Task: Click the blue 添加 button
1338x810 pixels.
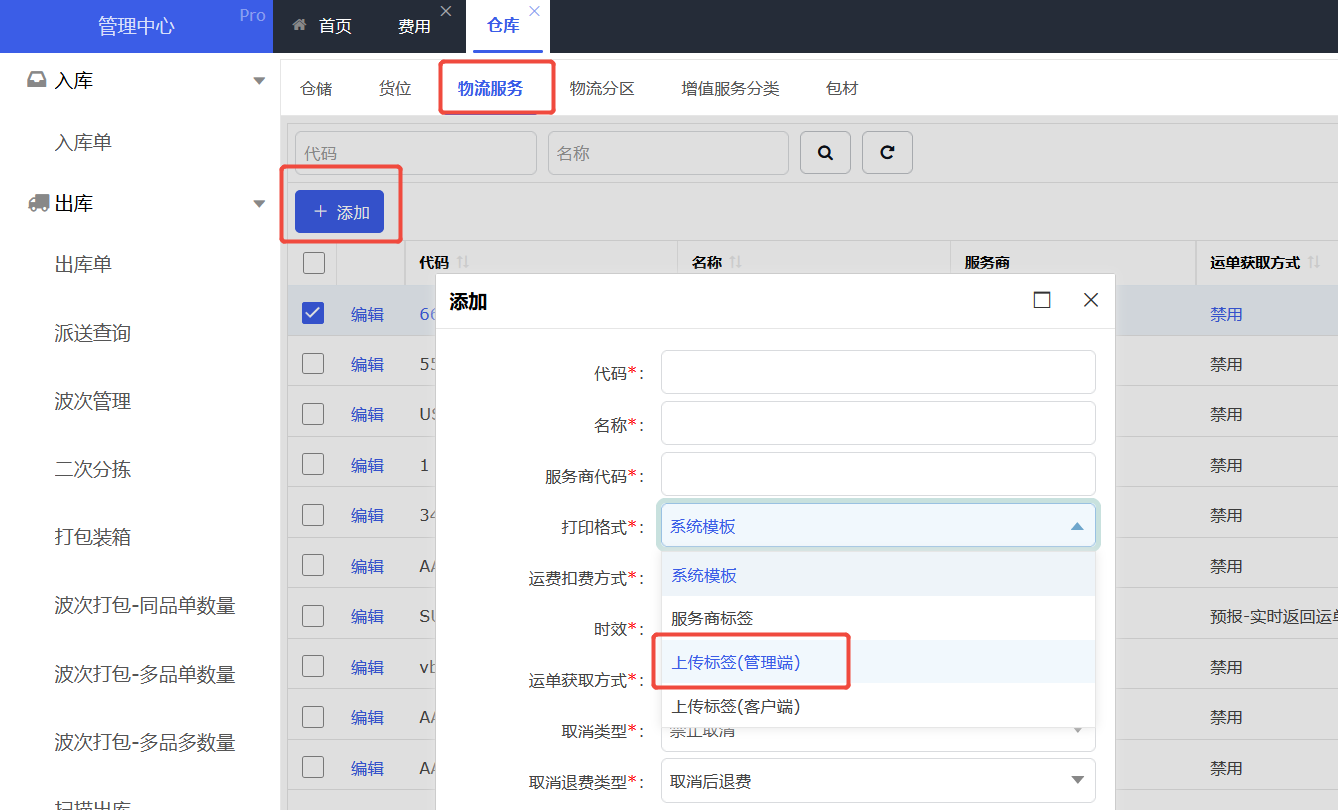Action: pos(339,211)
